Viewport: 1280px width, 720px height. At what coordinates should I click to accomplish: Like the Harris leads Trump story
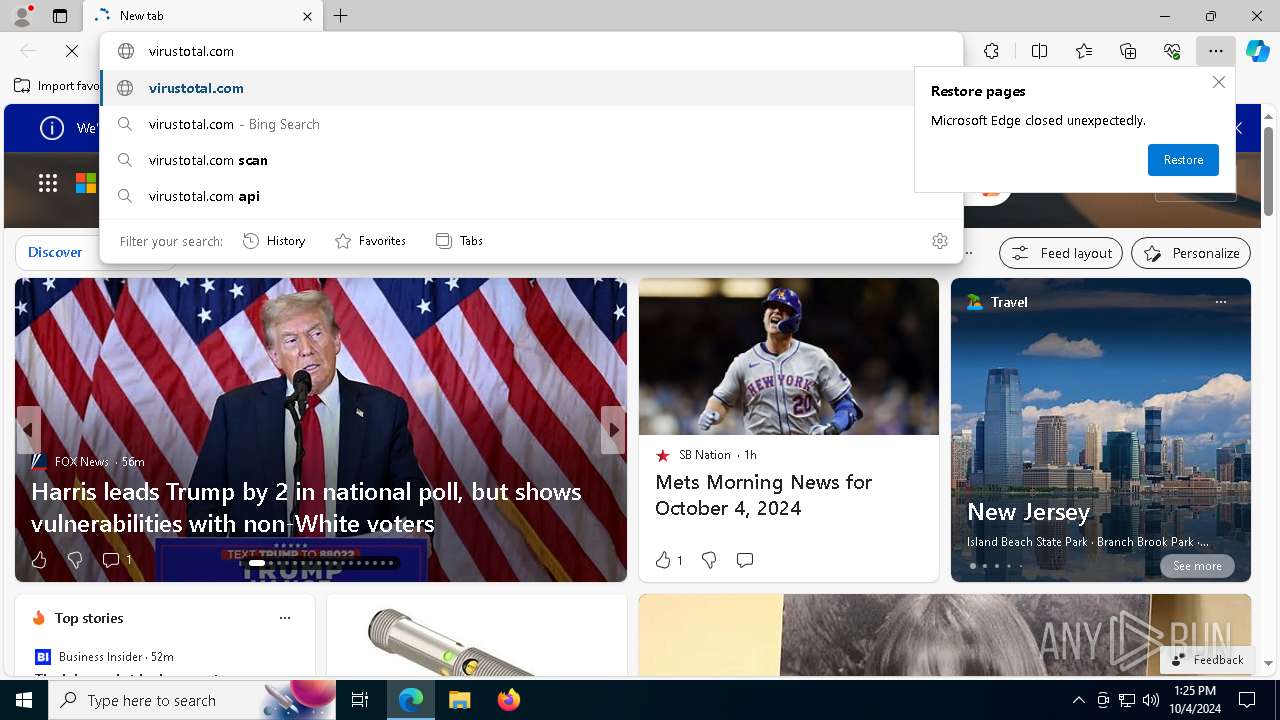tap(39, 560)
